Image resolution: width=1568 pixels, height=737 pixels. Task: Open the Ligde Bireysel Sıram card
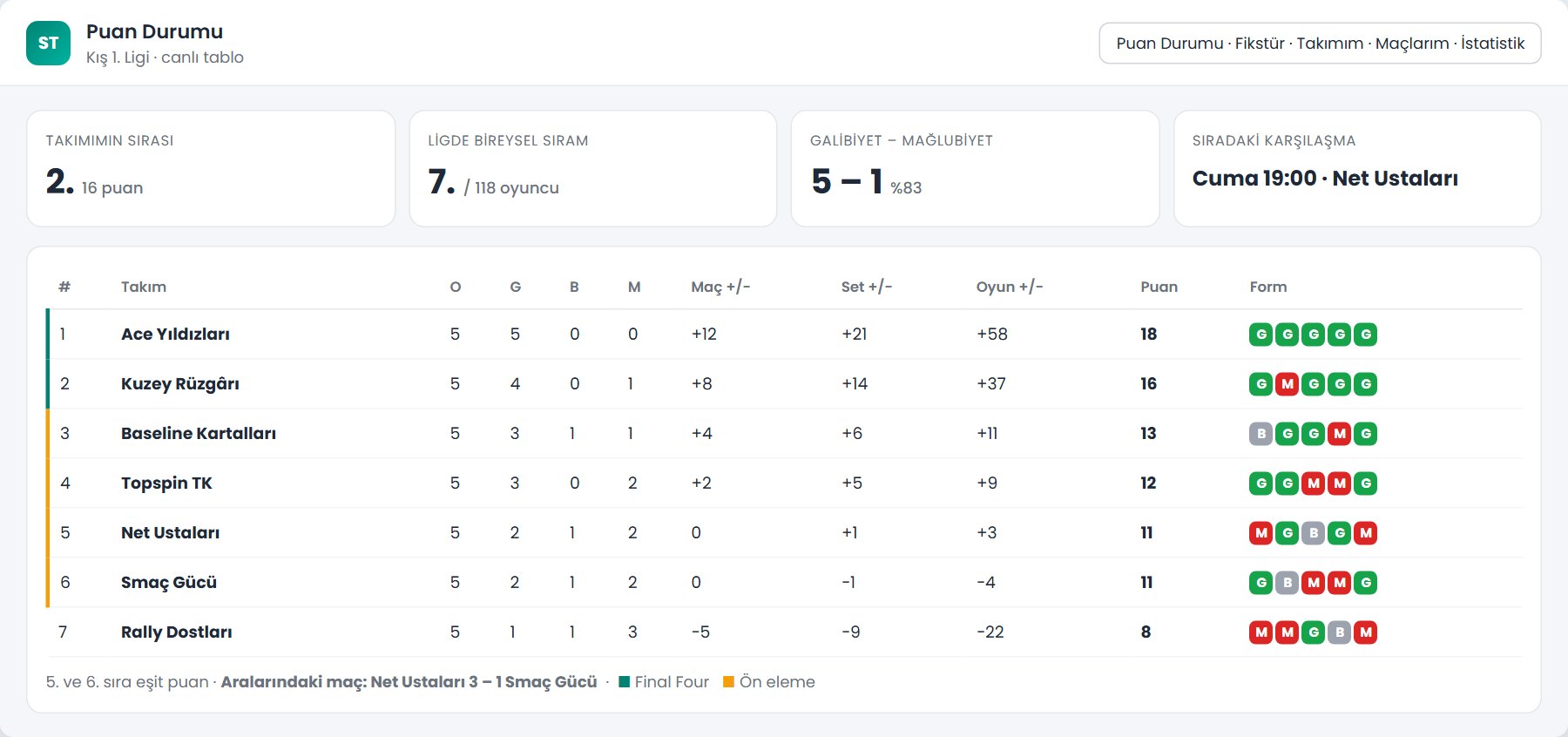[592, 168]
